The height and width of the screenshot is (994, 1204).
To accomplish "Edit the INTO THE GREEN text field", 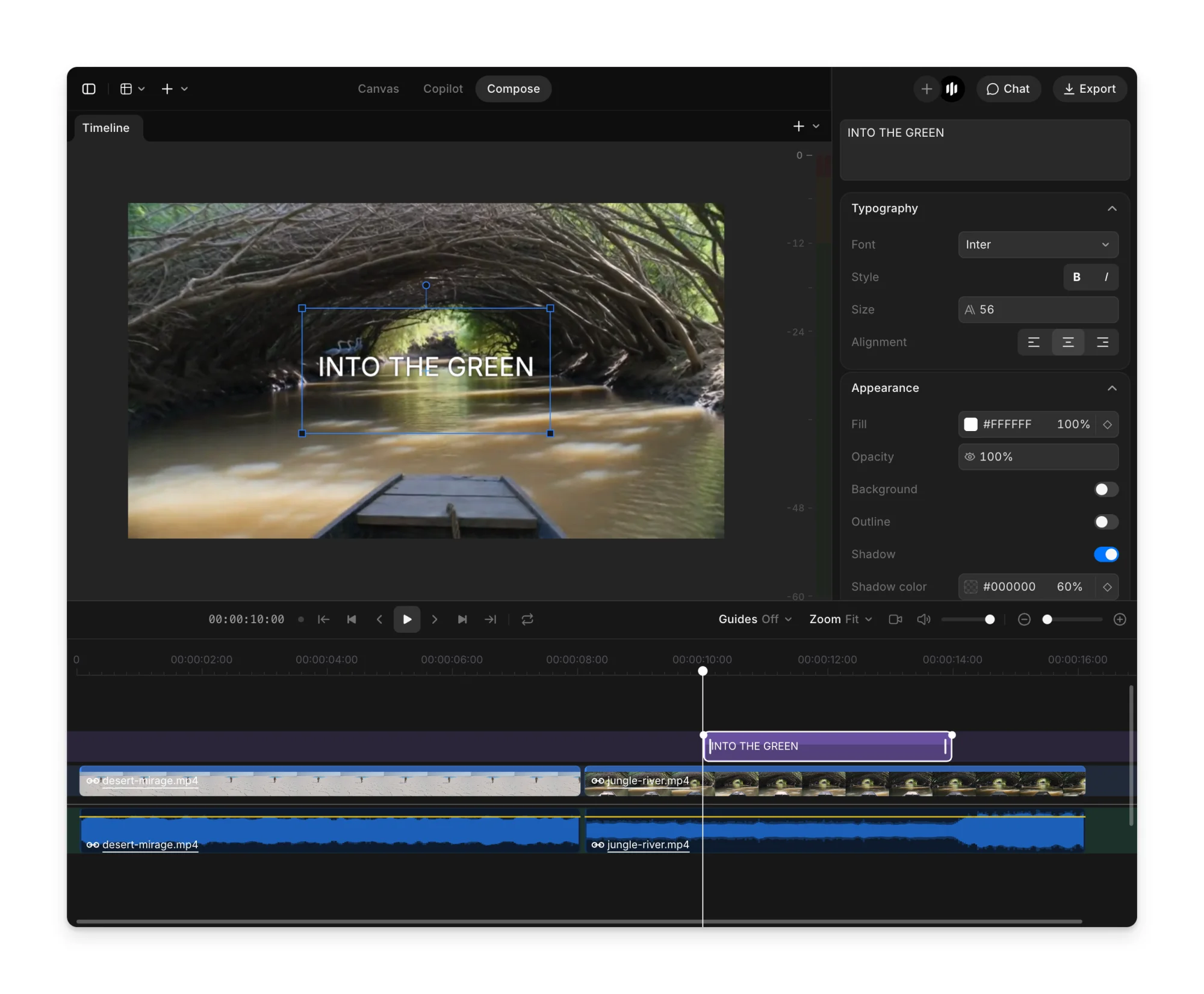I will pos(984,149).
